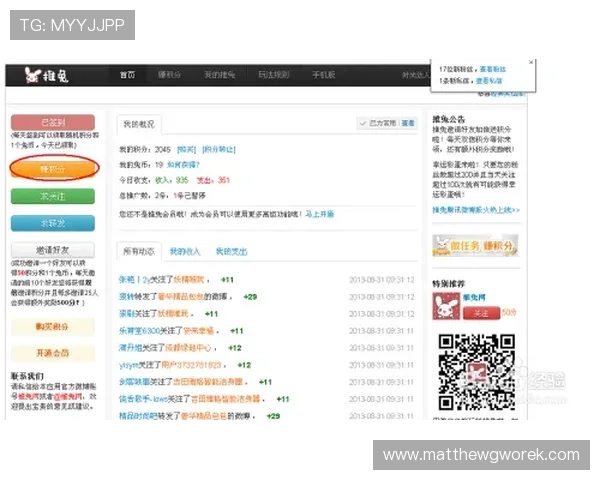This screenshot has width=600, height=480.
Task: Click the 联系我们 heading
Action: [27, 376]
